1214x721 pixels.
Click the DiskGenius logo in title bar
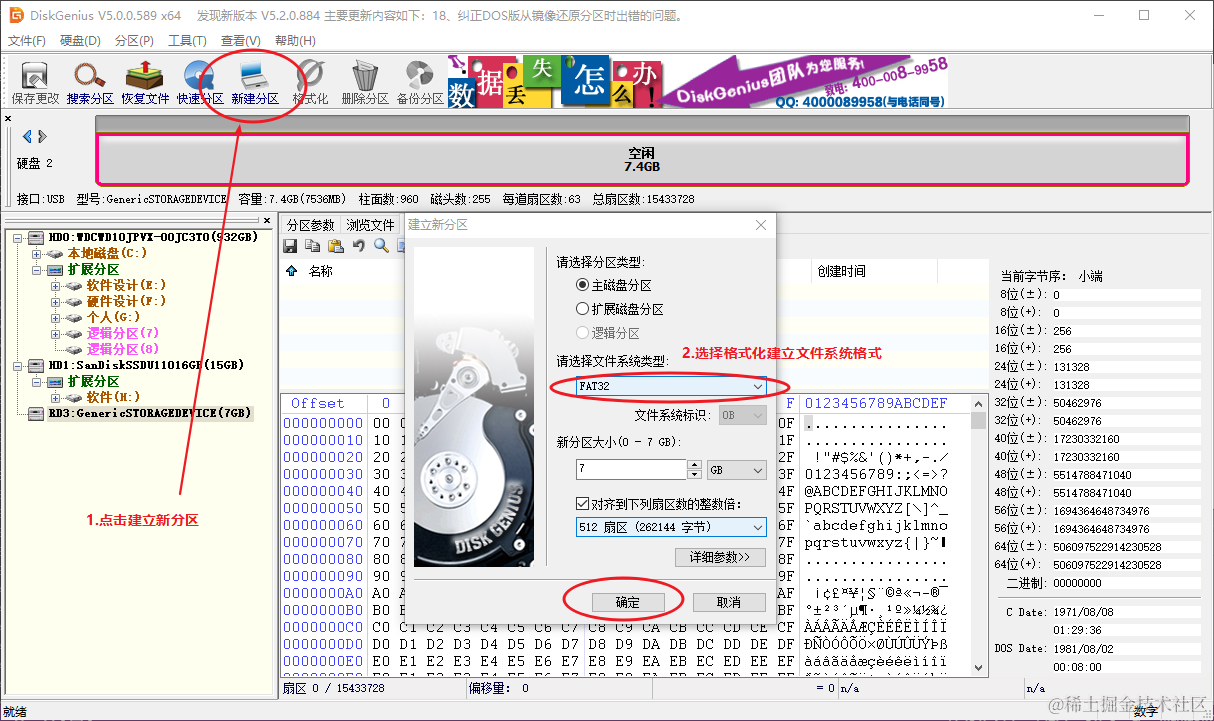[x=17, y=16]
